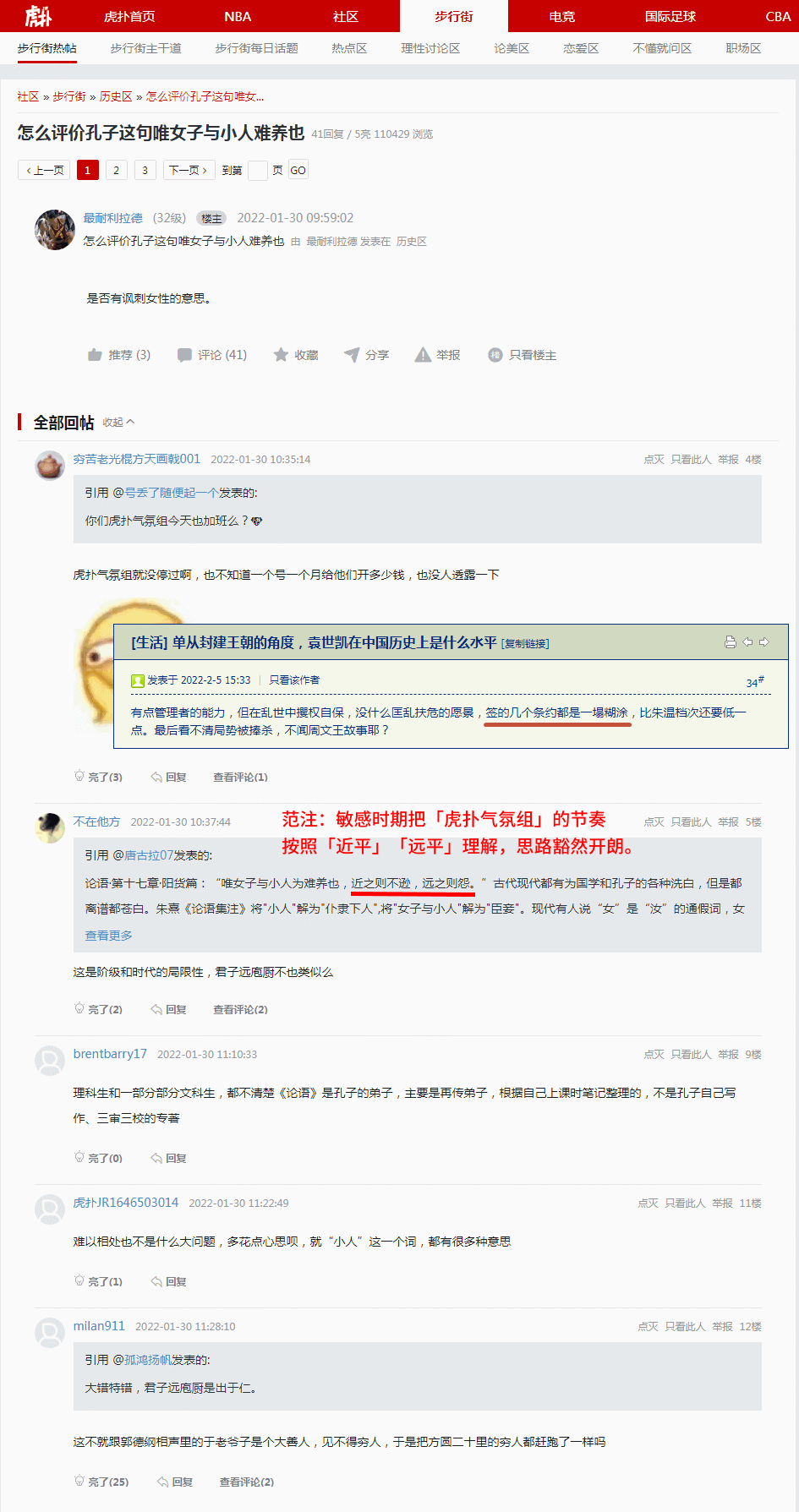Click the 收藏 star icon

[x=281, y=355]
